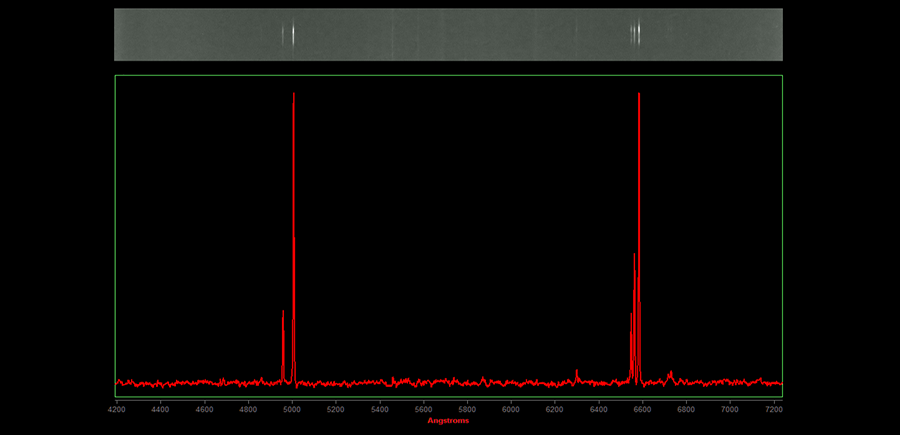900x435 pixels.
Task: Click the 7200 tick label on the axis
Action: [x=773, y=409]
